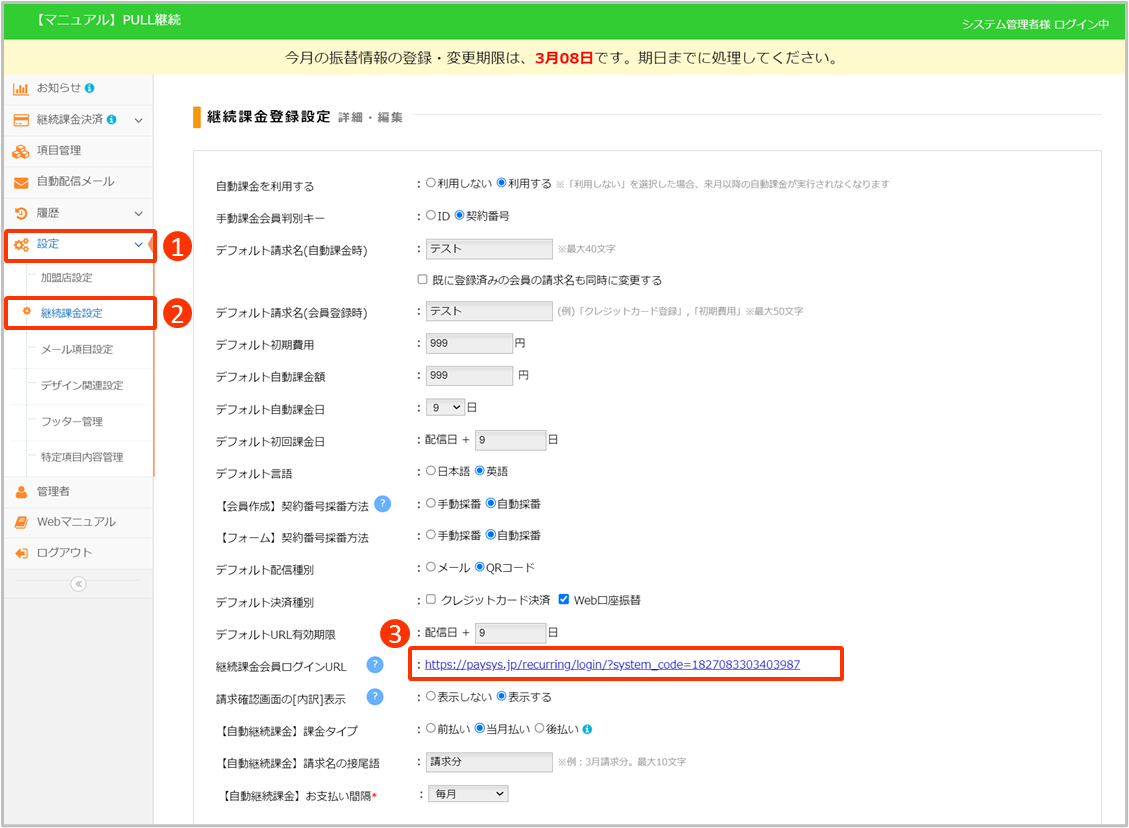Open お支払い間隔 毎月 dropdown
This screenshot has width=1129, height=828.
[x=467, y=794]
